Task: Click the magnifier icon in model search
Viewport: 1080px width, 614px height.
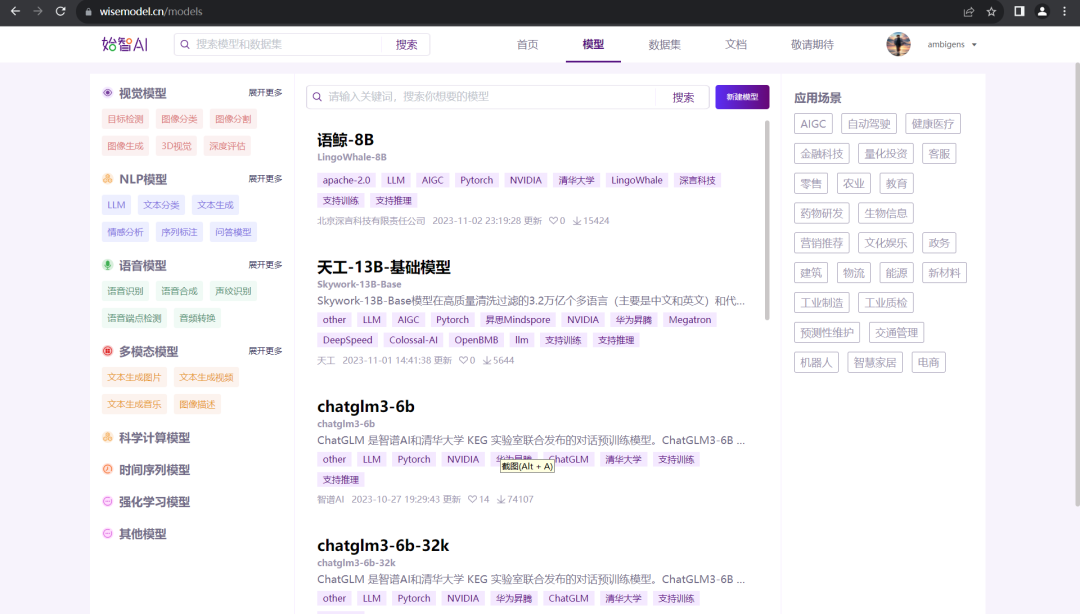Action: point(318,96)
